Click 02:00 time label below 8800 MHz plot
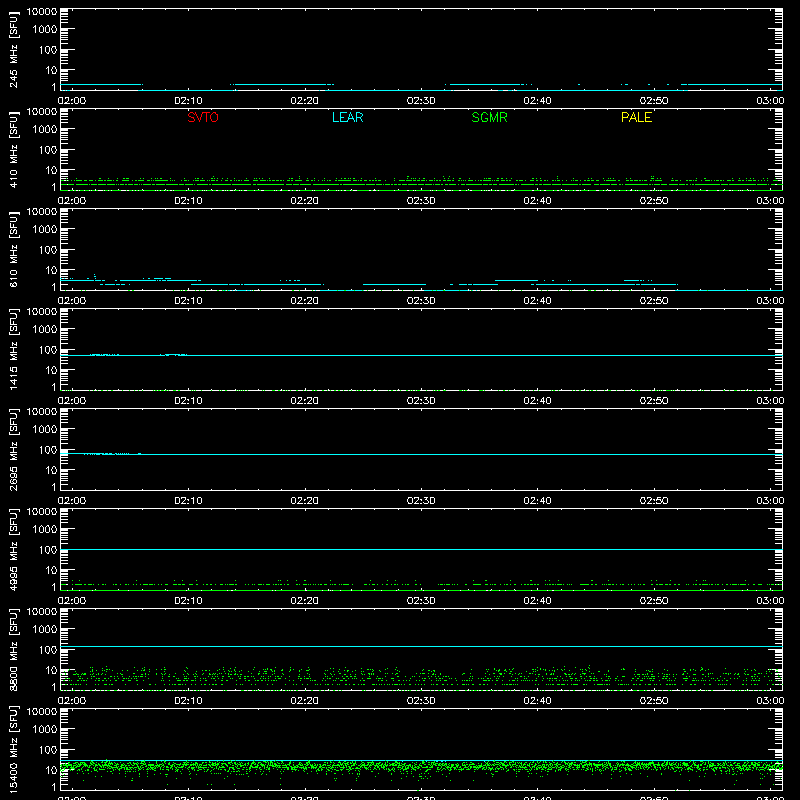The image size is (800, 800). pyautogui.click(x=72, y=701)
